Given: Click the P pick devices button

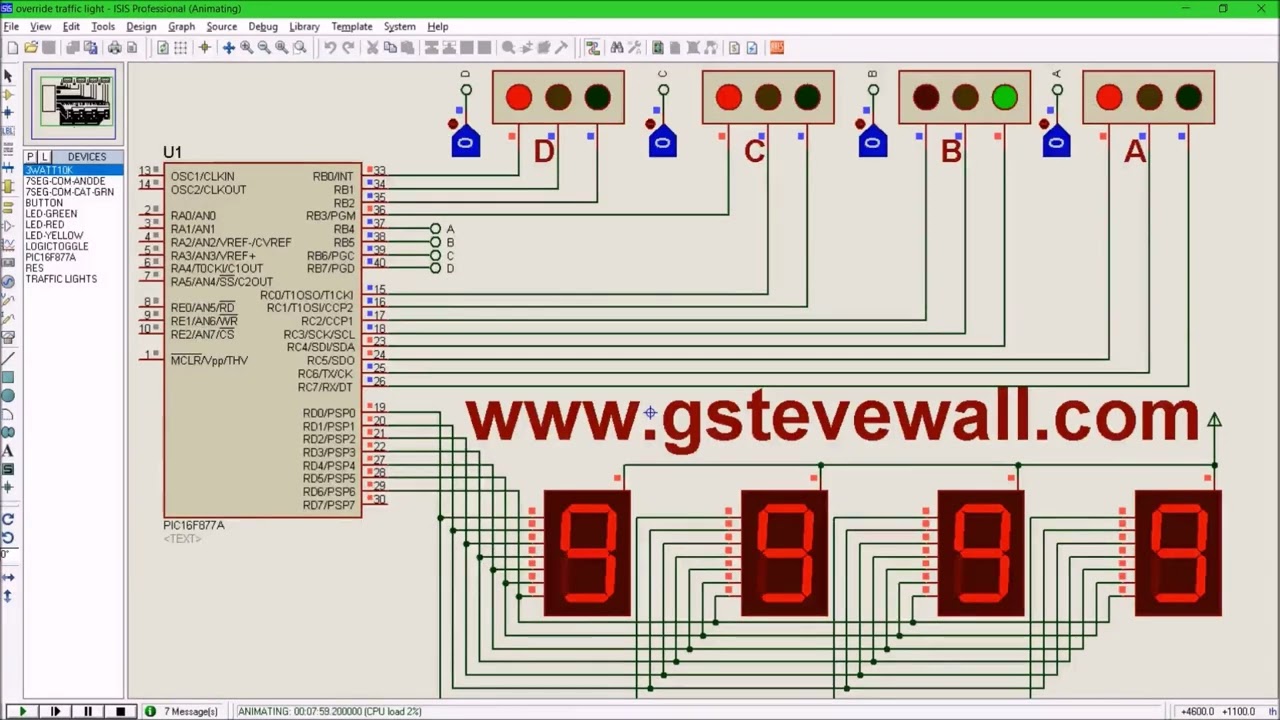Looking at the screenshot, I should pyautogui.click(x=31, y=157).
